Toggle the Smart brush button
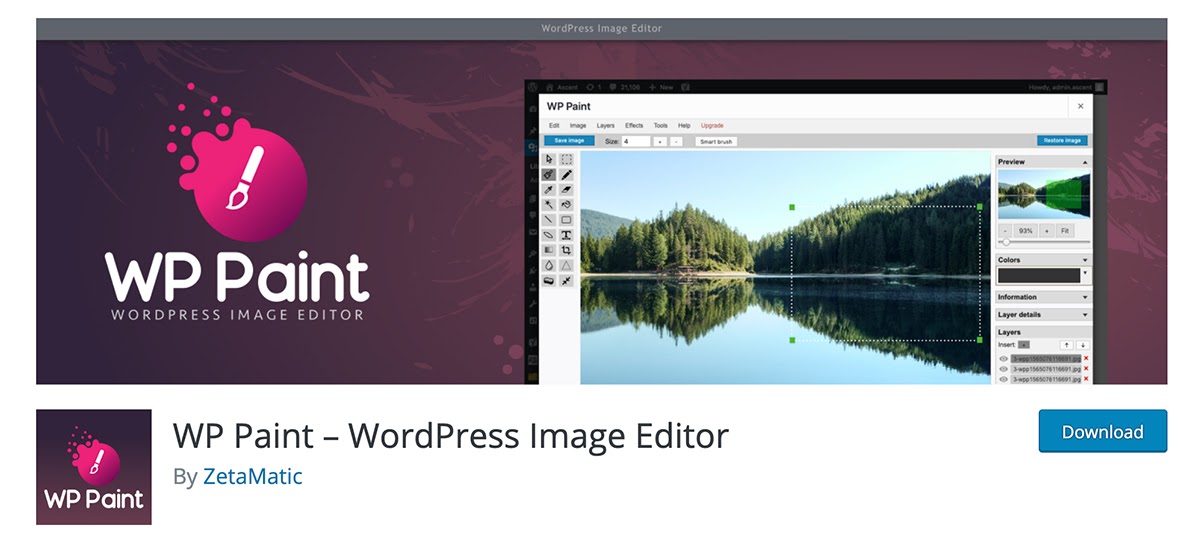This screenshot has height=543, width=1200. tap(716, 142)
